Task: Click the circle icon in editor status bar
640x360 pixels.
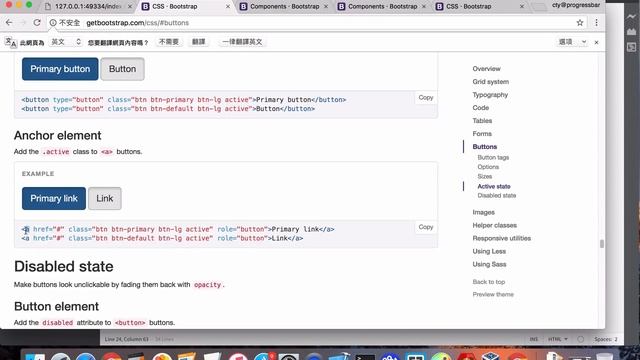Action: [x=580, y=339]
